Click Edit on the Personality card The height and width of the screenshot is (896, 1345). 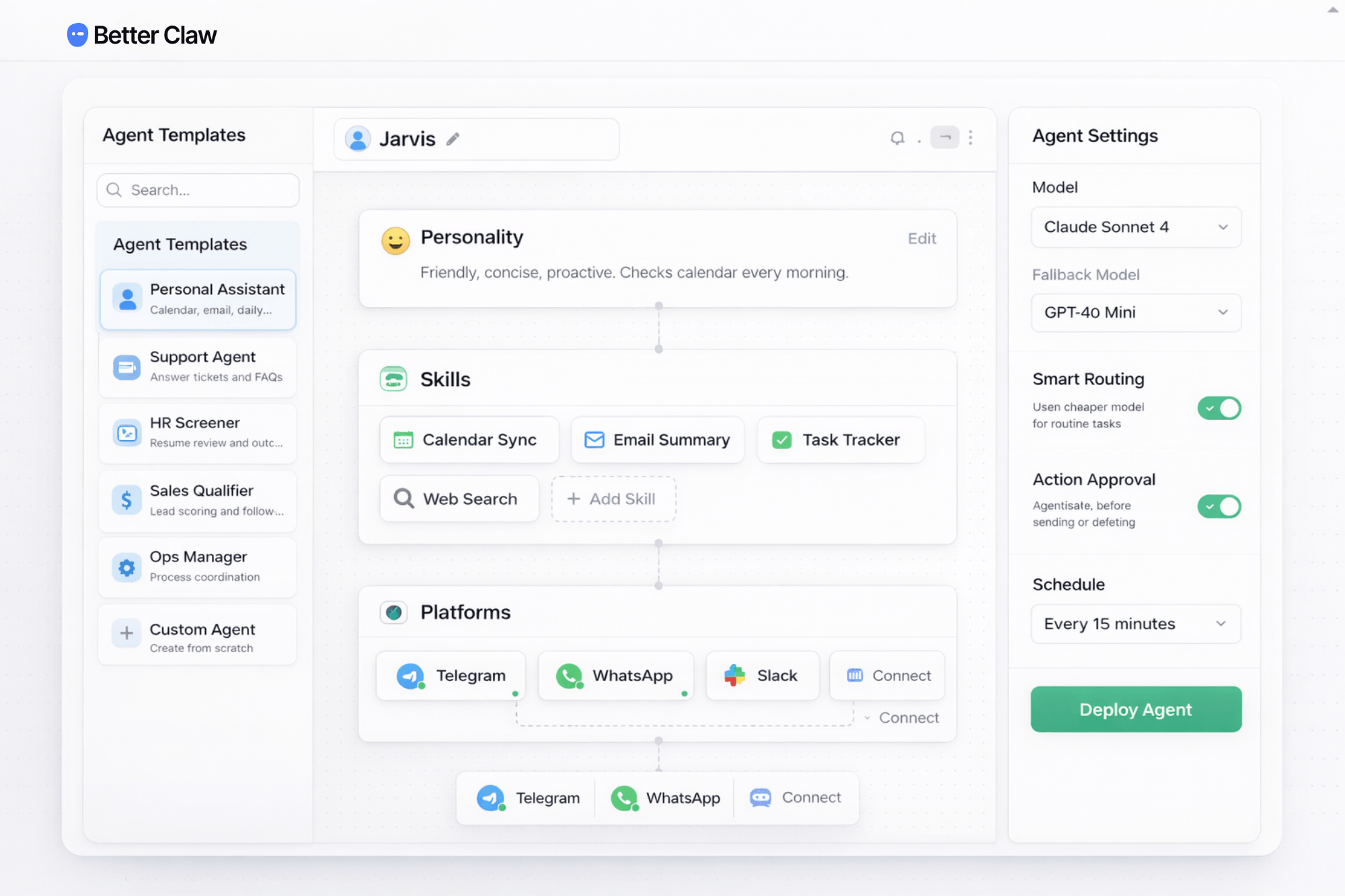[x=921, y=238]
